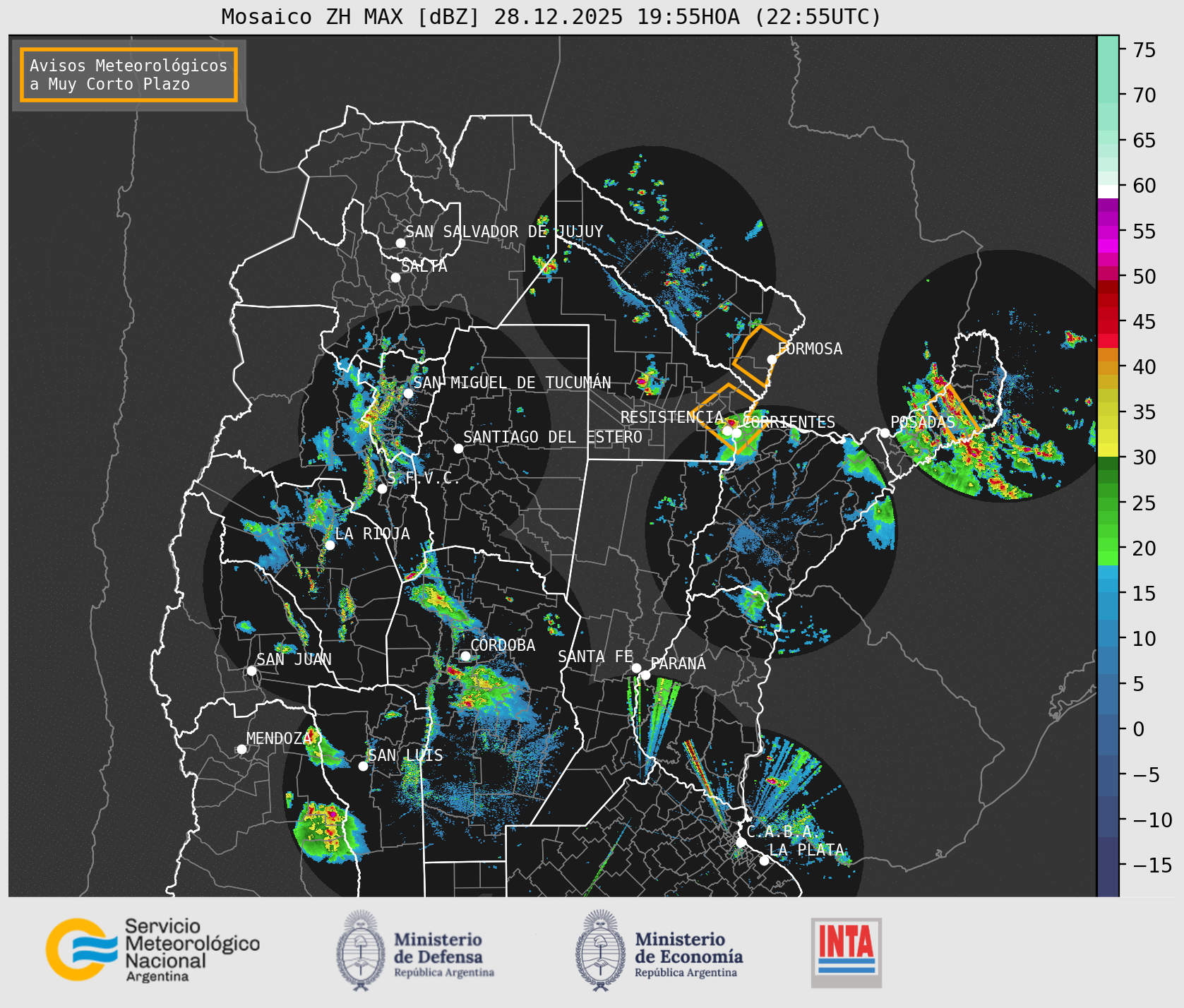Screen dimensions: 1184x1008
Task: Click the La Rioja location dot
Action: (330, 545)
